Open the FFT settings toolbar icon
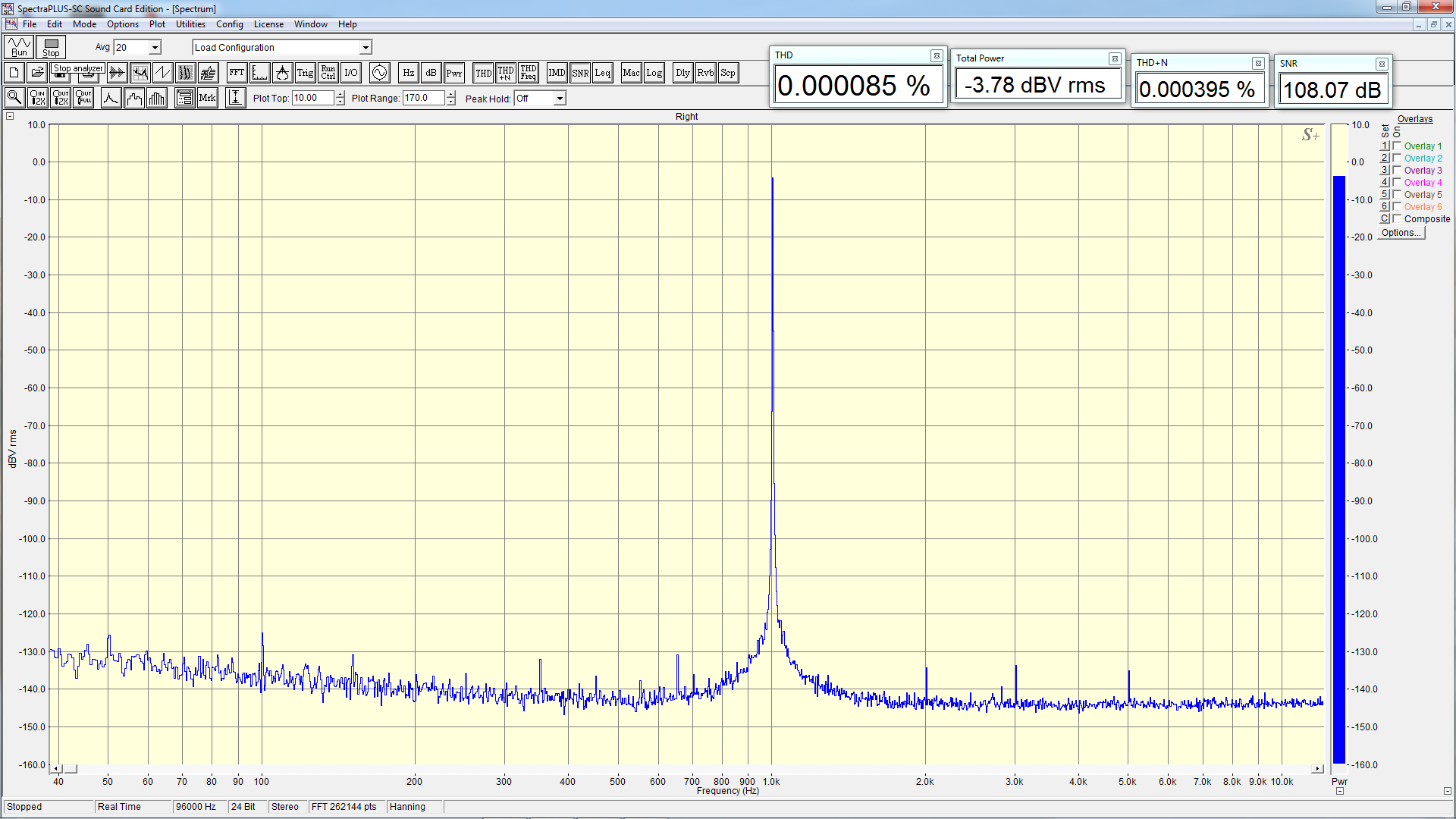 237,73
